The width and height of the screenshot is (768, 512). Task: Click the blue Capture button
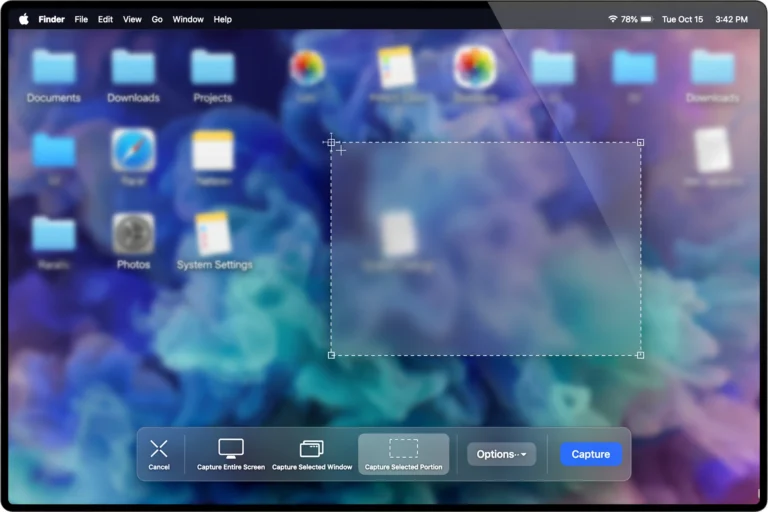coord(591,454)
